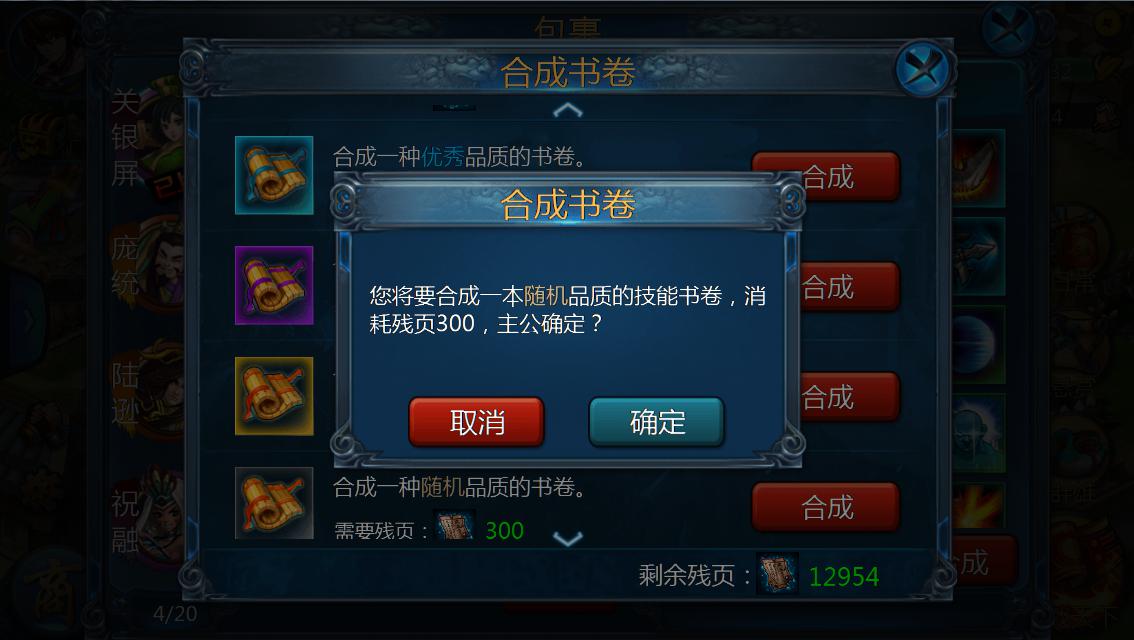Image resolution: width=1134 pixels, height=640 pixels.
Task: Click the 残页 icon beside 12954
Action: click(x=777, y=574)
